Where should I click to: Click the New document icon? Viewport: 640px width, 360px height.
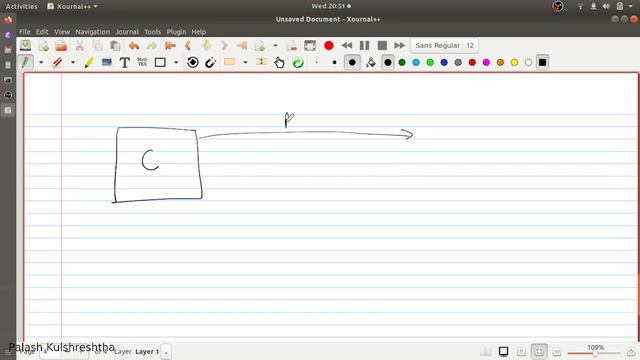(44, 45)
